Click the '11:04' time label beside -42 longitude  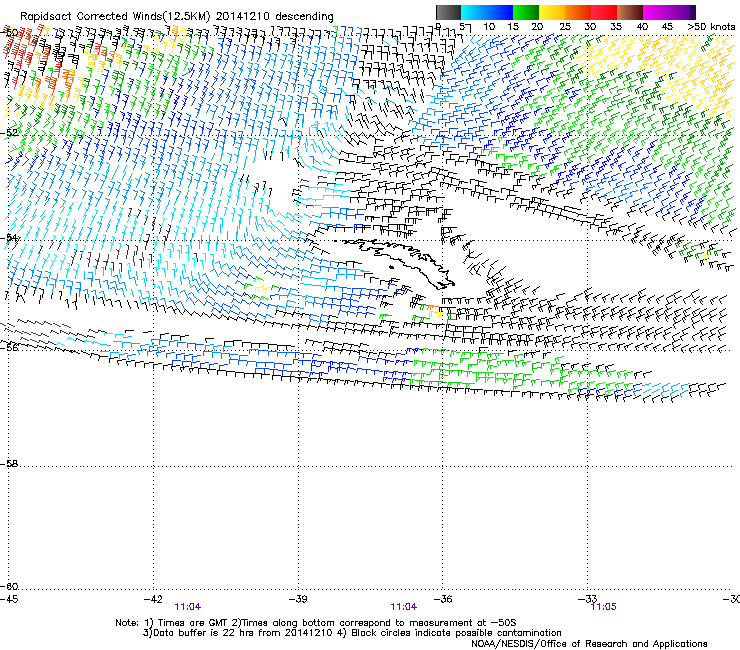187,607
